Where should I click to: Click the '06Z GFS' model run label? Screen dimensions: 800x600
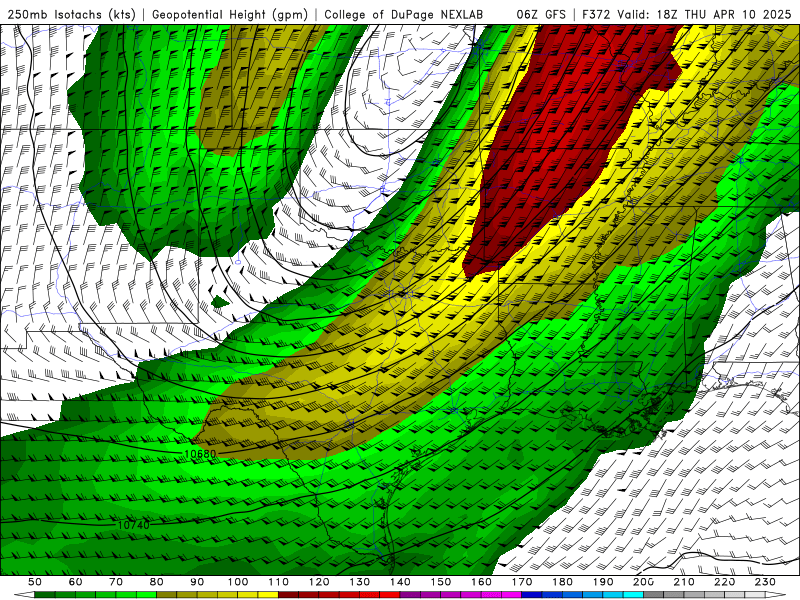[x=541, y=14]
